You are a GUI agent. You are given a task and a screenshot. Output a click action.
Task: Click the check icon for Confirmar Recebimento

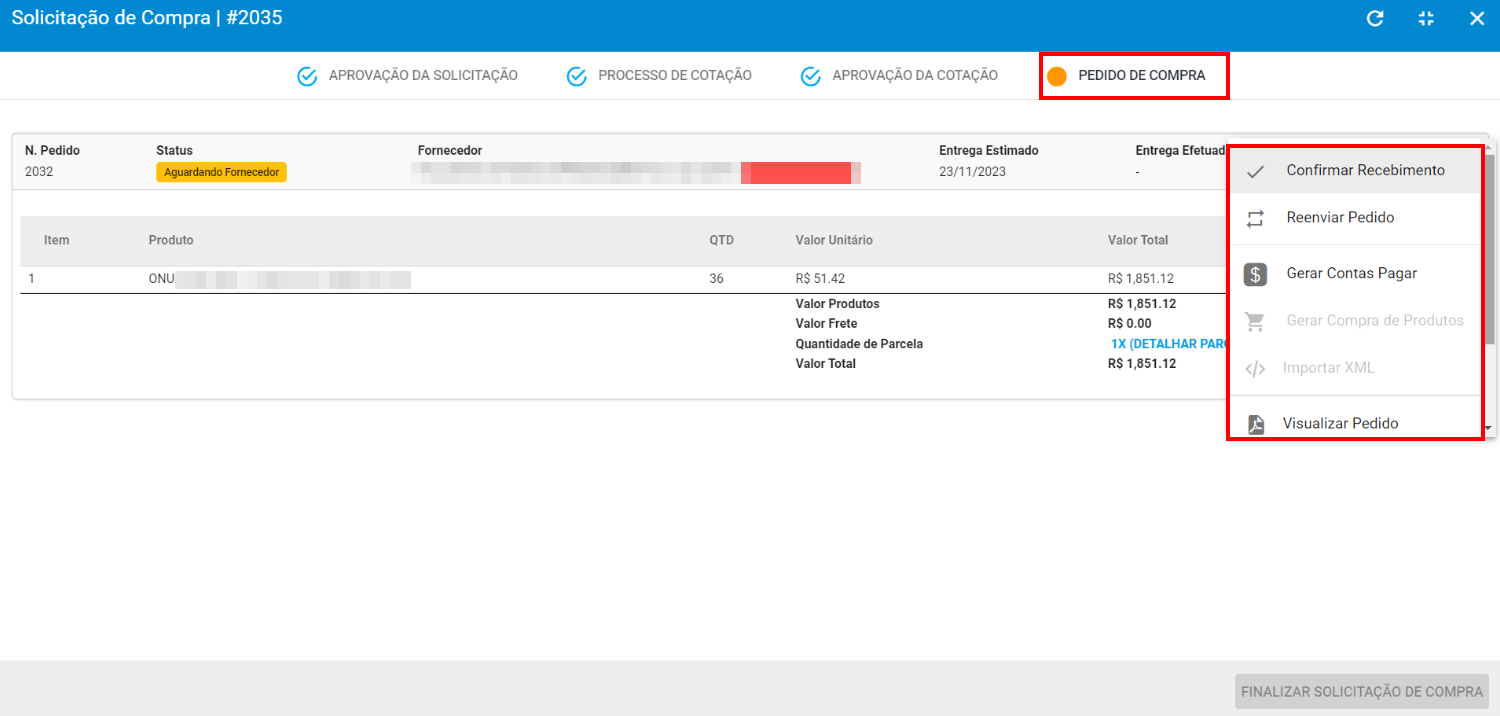[x=1256, y=171]
